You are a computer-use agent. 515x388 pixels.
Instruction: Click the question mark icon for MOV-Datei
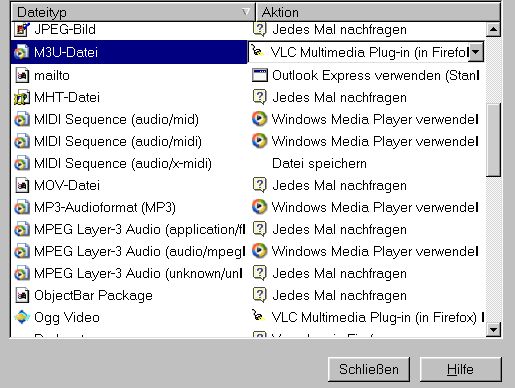tap(260, 185)
